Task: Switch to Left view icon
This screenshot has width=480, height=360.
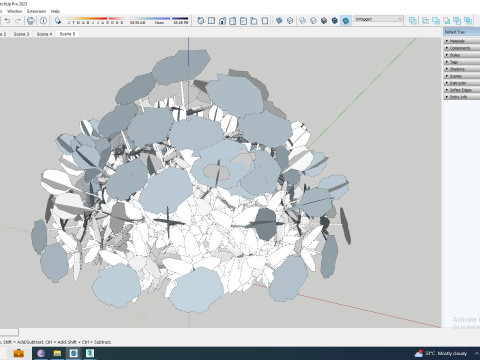Action: pyautogui.click(x=254, y=21)
